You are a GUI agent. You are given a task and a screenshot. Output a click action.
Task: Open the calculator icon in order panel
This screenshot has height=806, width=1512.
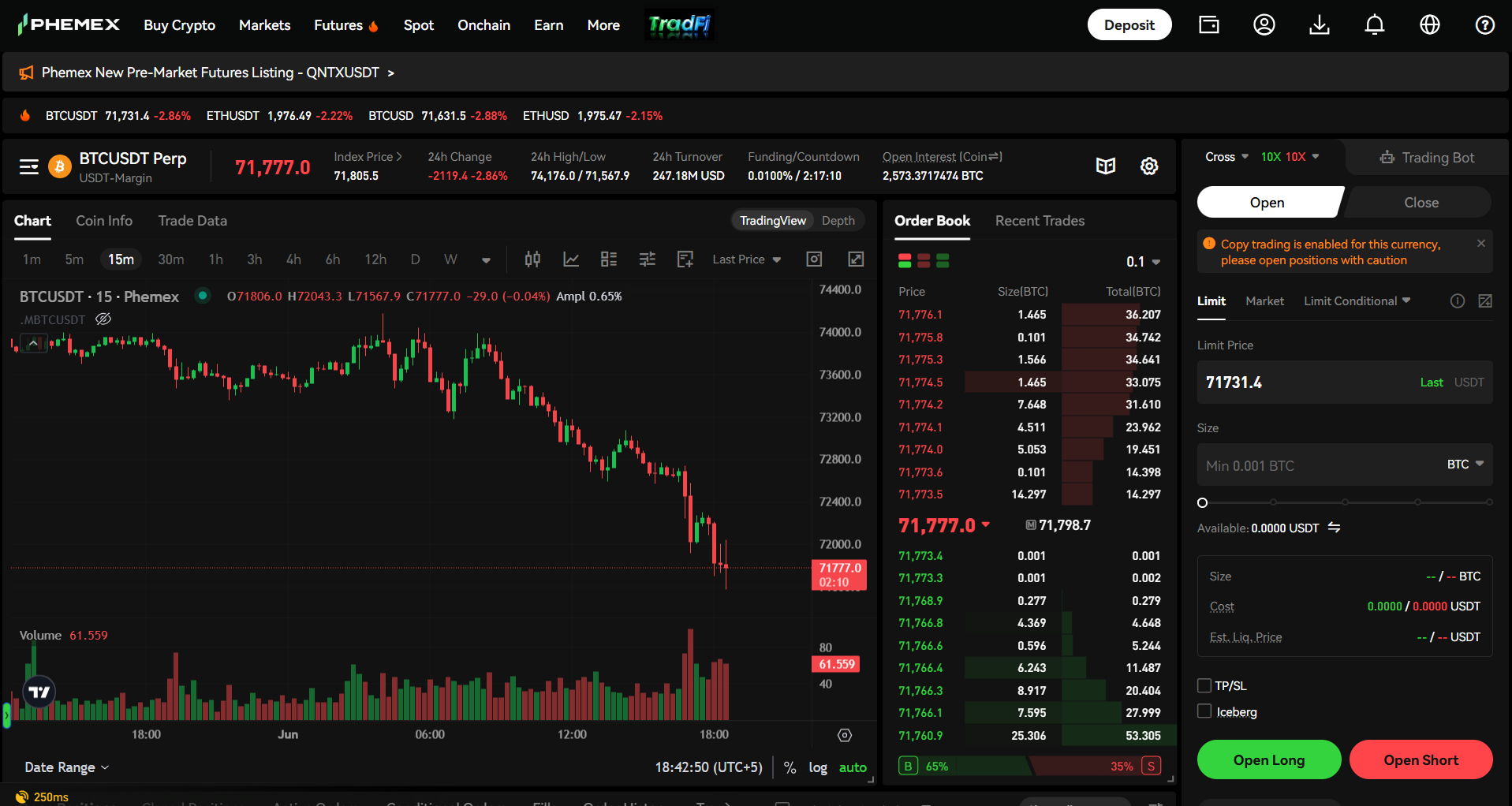click(x=1485, y=301)
